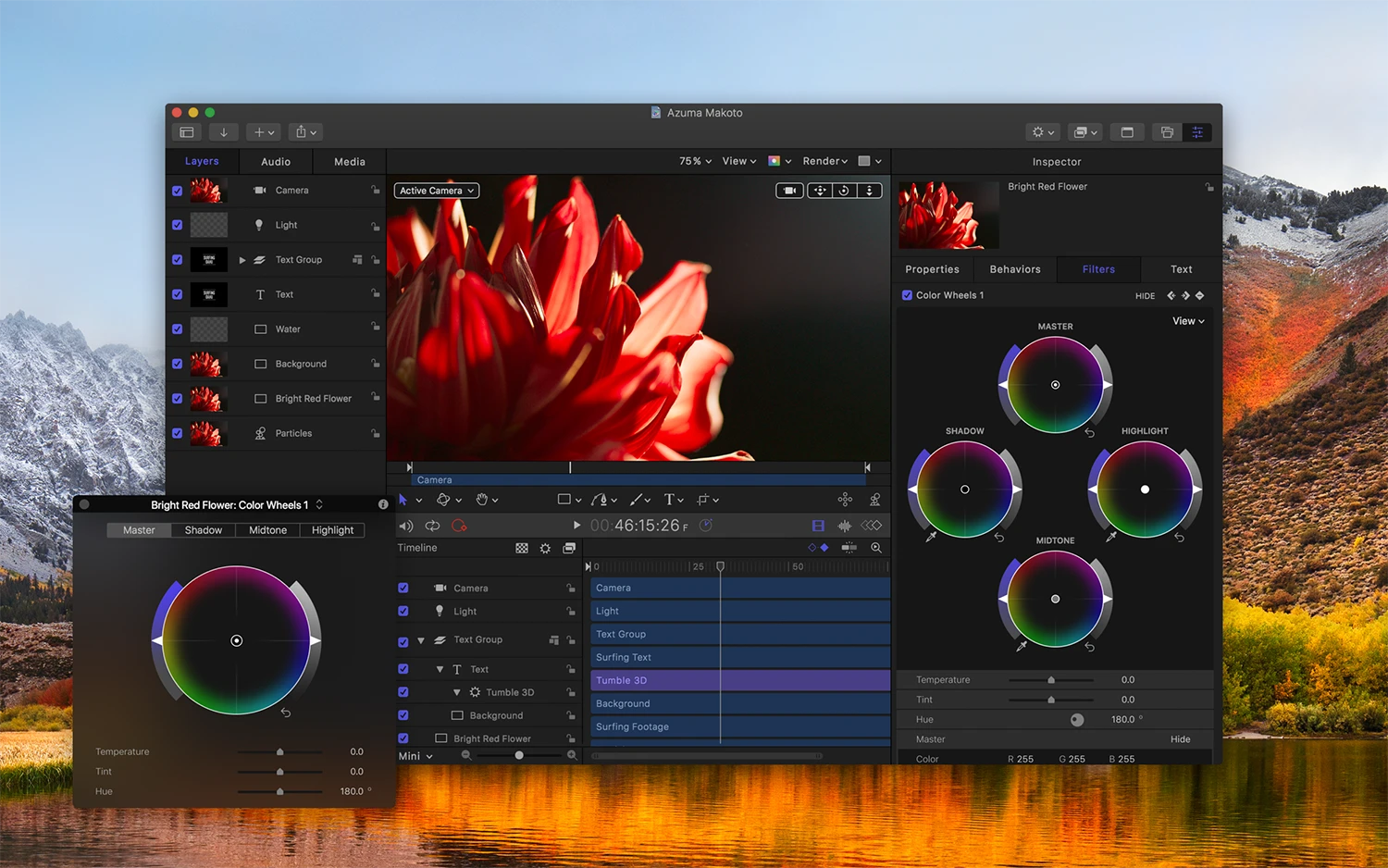Open the Active Camera dropdown
The height and width of the screenshot is (868, 1388).
(436, 190)
